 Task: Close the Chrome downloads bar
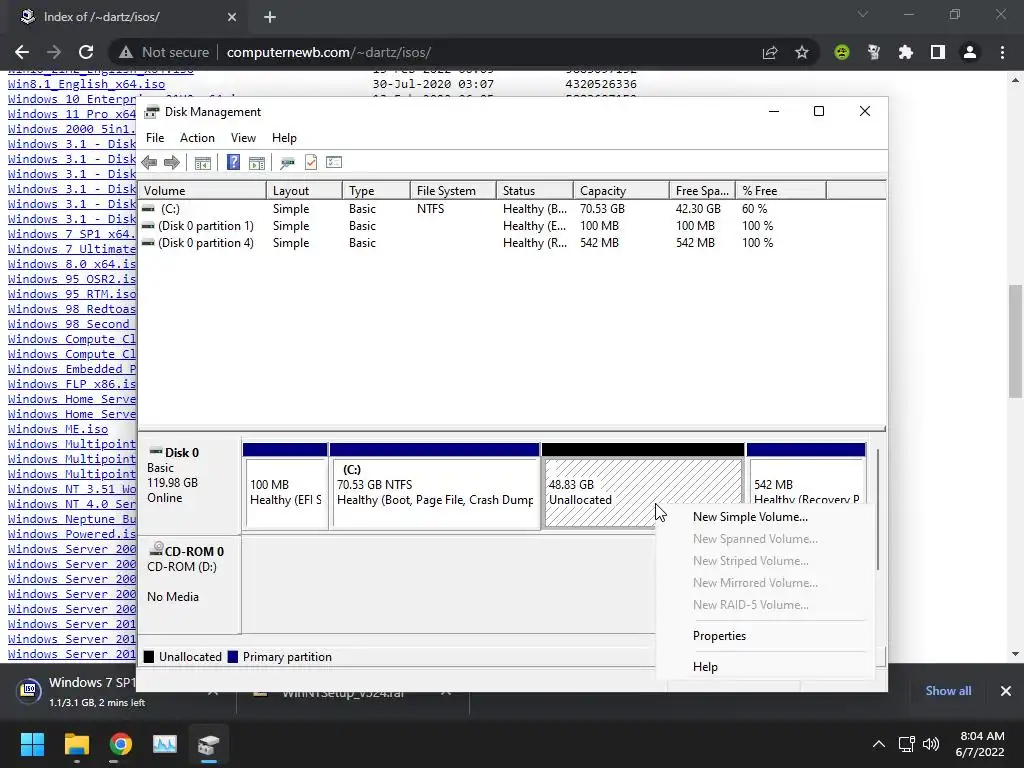point(1006,690)
